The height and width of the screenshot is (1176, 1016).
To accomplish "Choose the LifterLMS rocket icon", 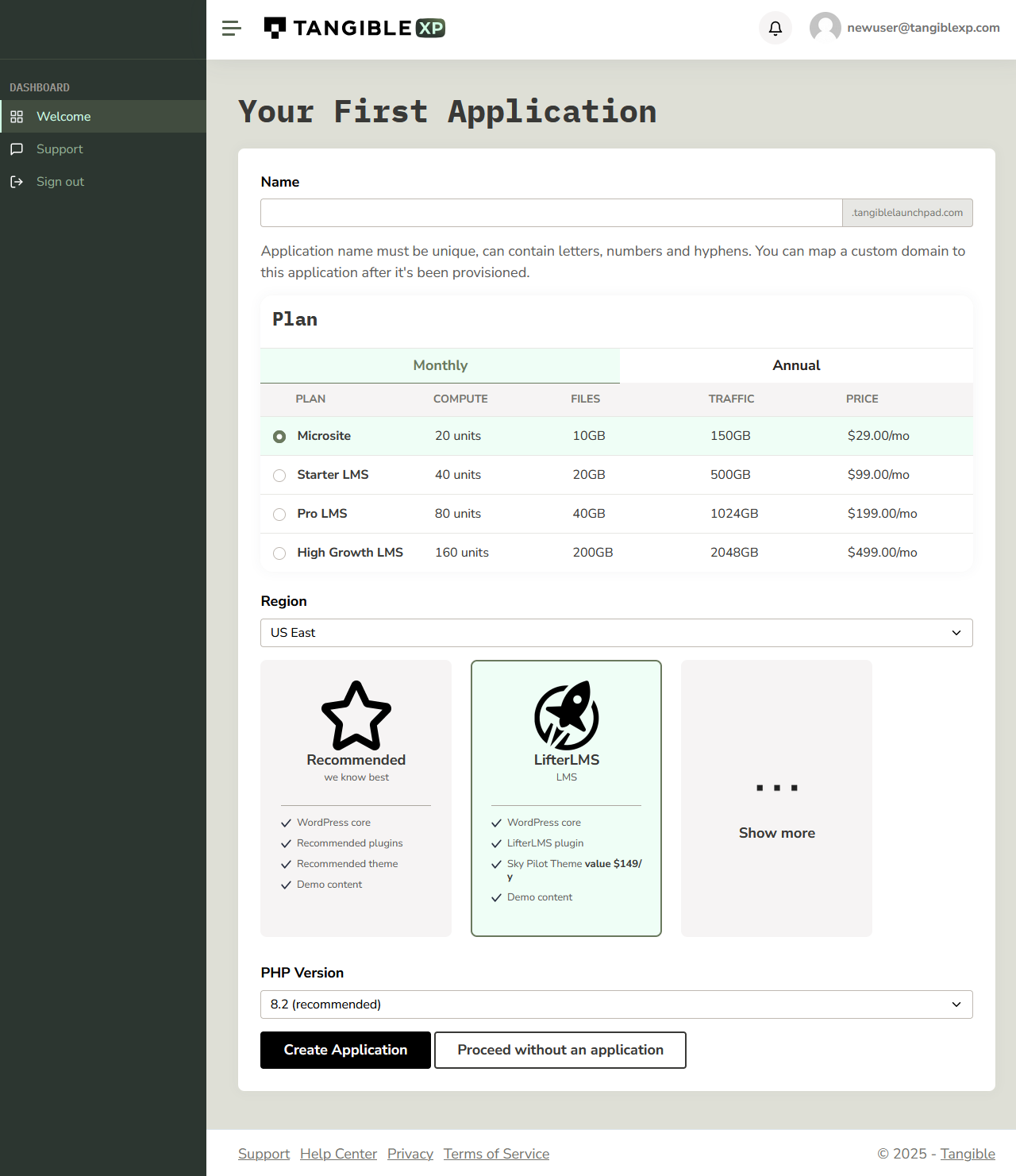I will coord(566,715).
